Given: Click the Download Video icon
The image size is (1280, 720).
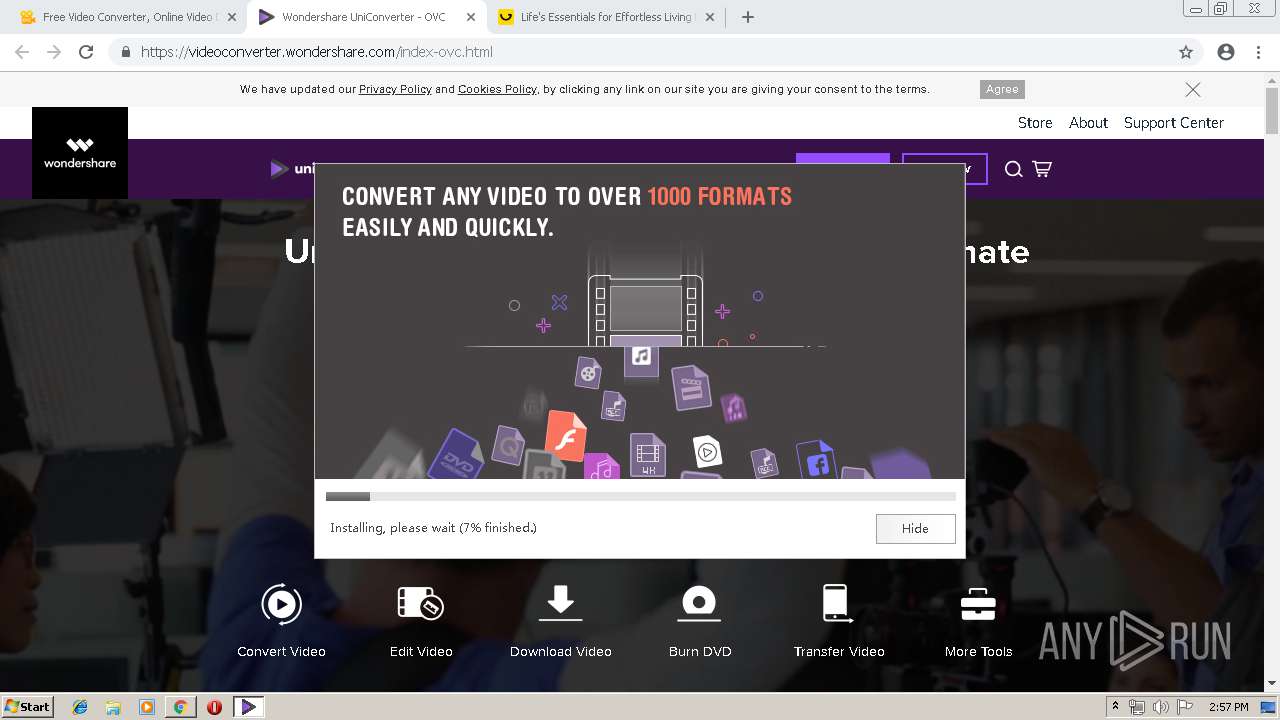Looking at the screenshot, I should (x=561, y=604).
